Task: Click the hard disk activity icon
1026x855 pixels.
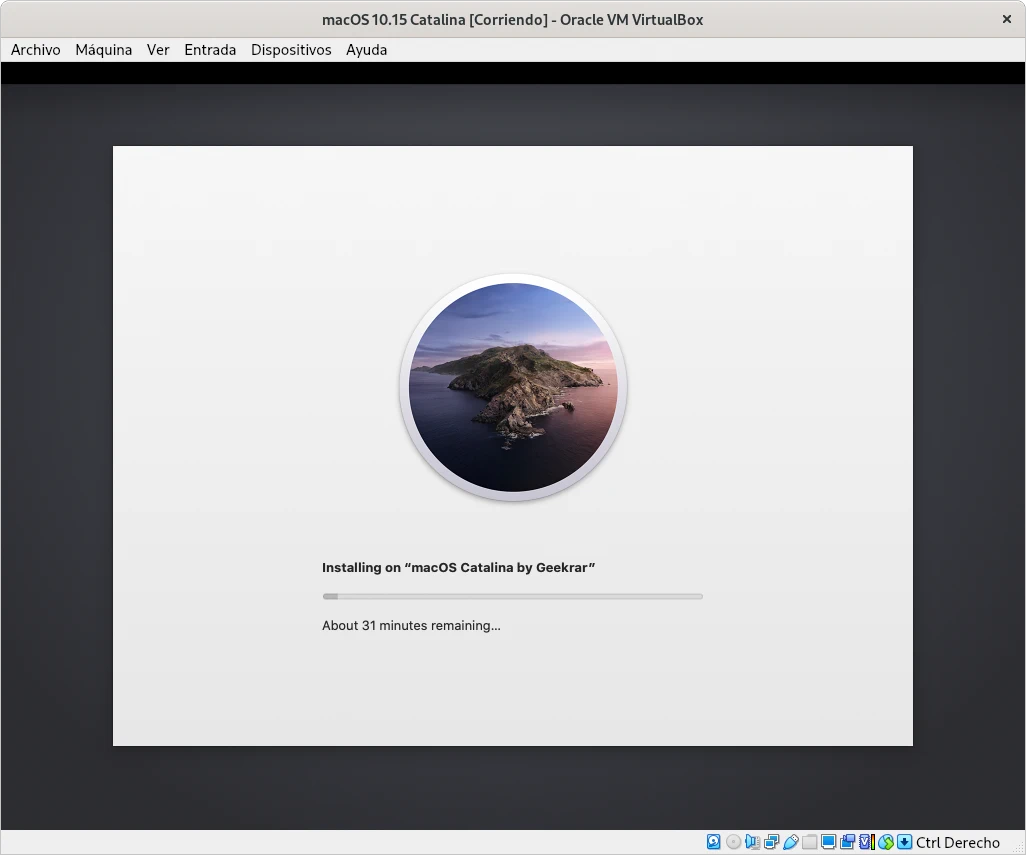Action: coord(714,842)
